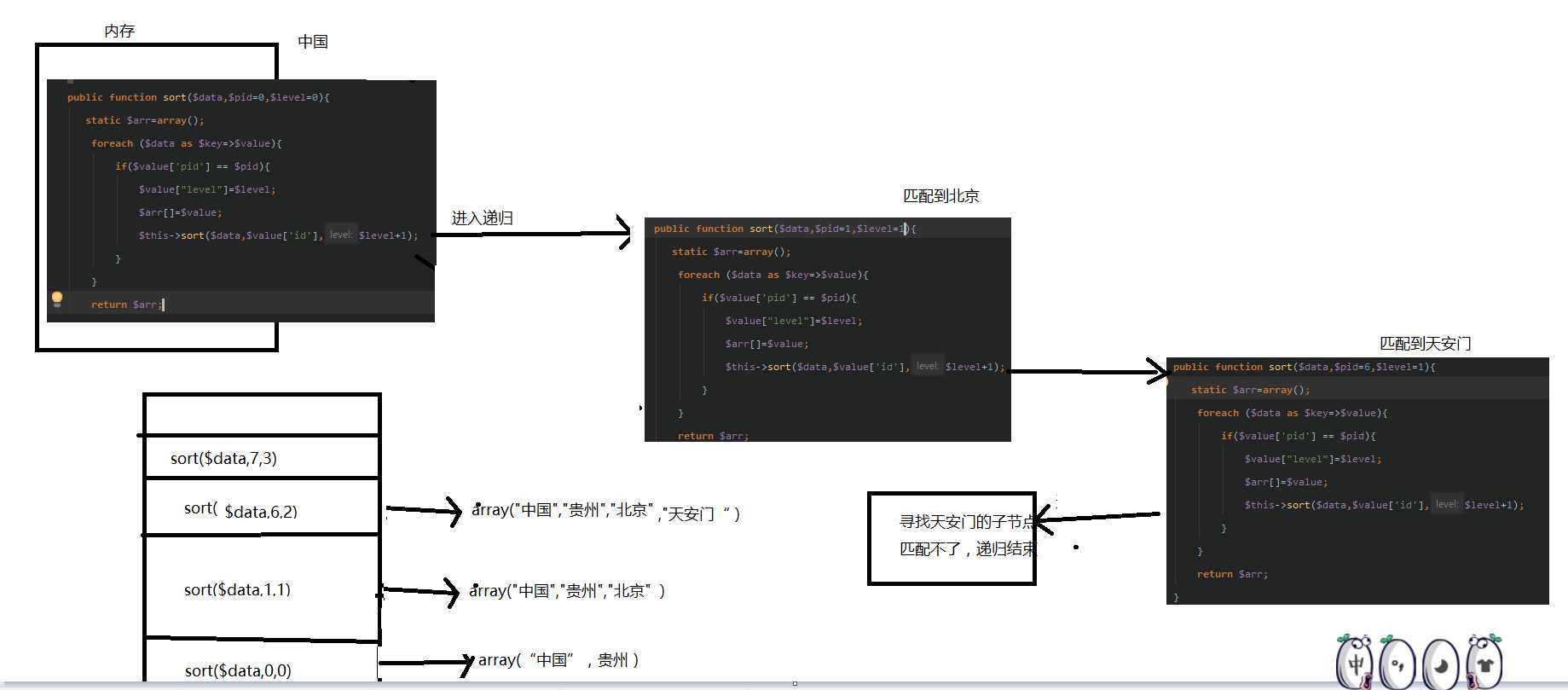Click the sort($data,7,3) stack entry

223,459
